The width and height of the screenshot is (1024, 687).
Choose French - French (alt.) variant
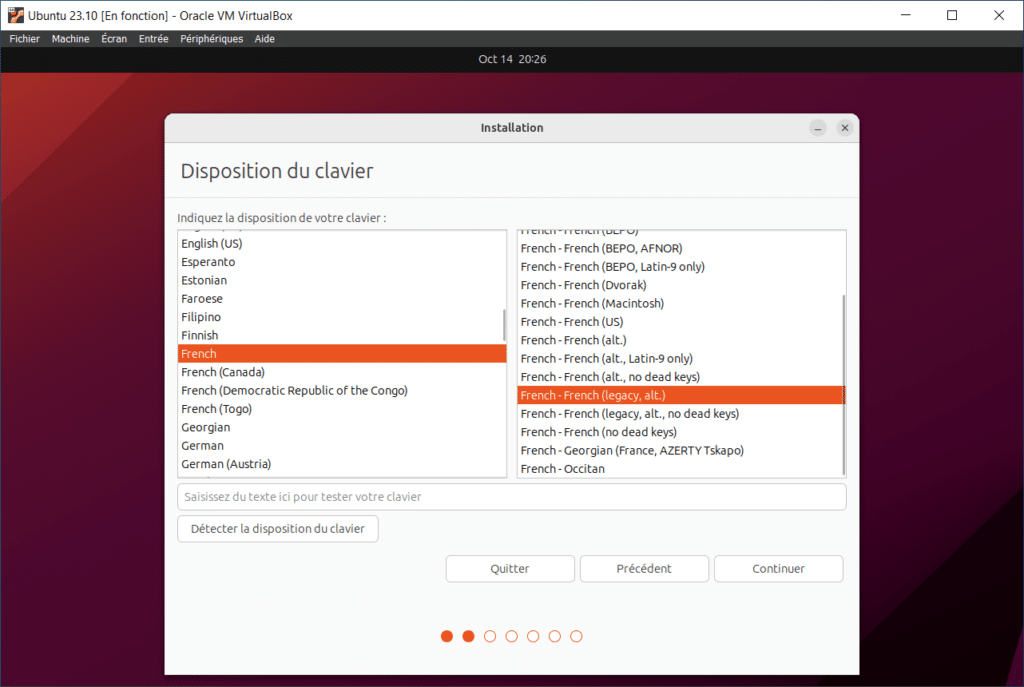tap(680, 340)
